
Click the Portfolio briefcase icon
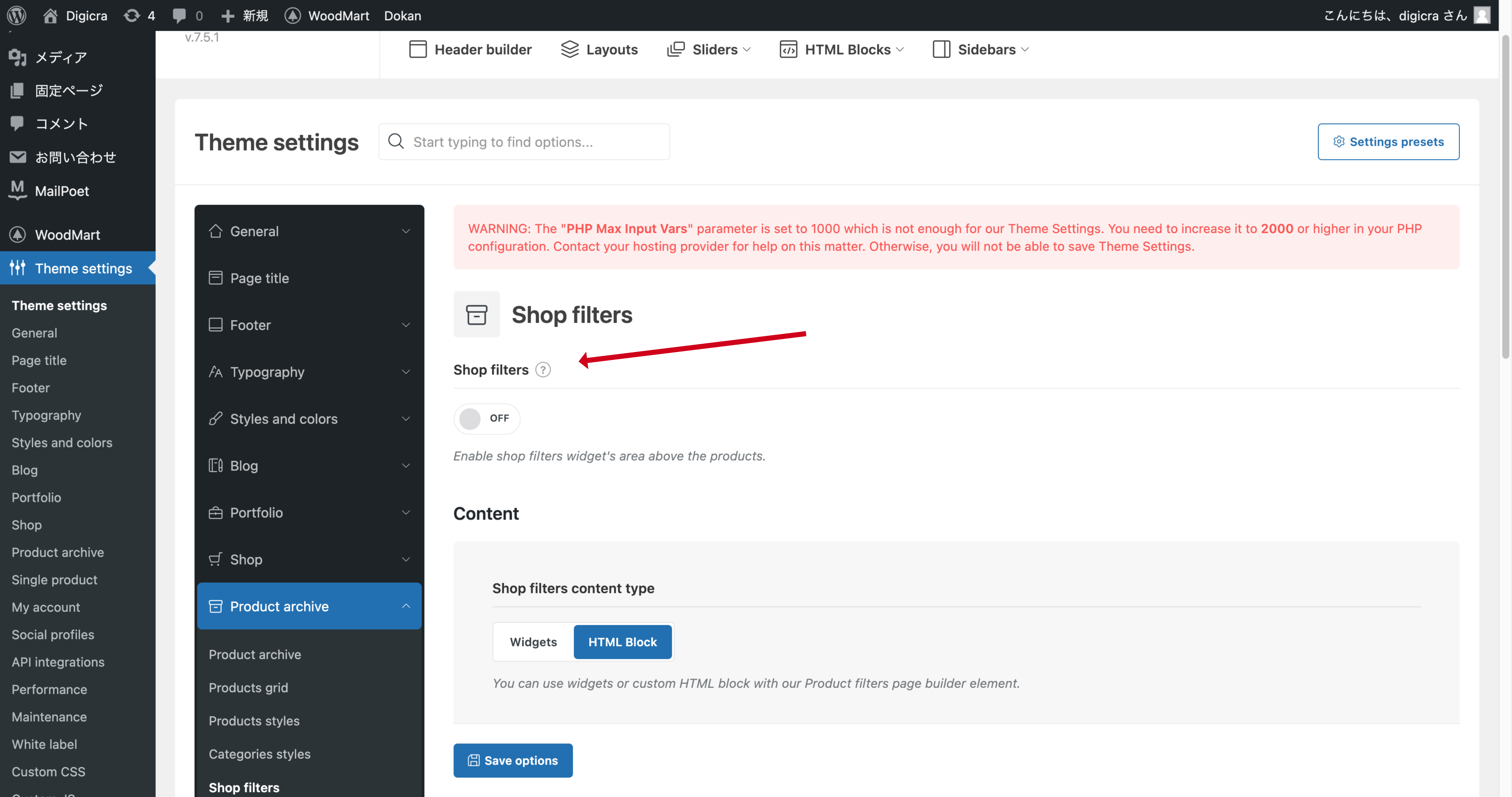coord(215,513)
